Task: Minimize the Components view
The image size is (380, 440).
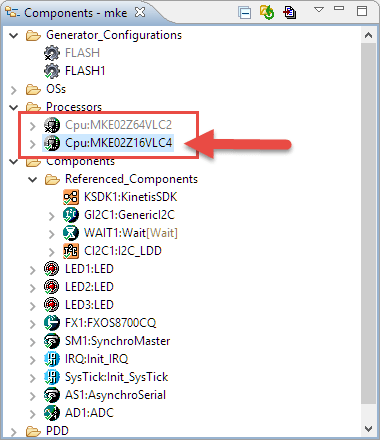Action: [339, 8]
